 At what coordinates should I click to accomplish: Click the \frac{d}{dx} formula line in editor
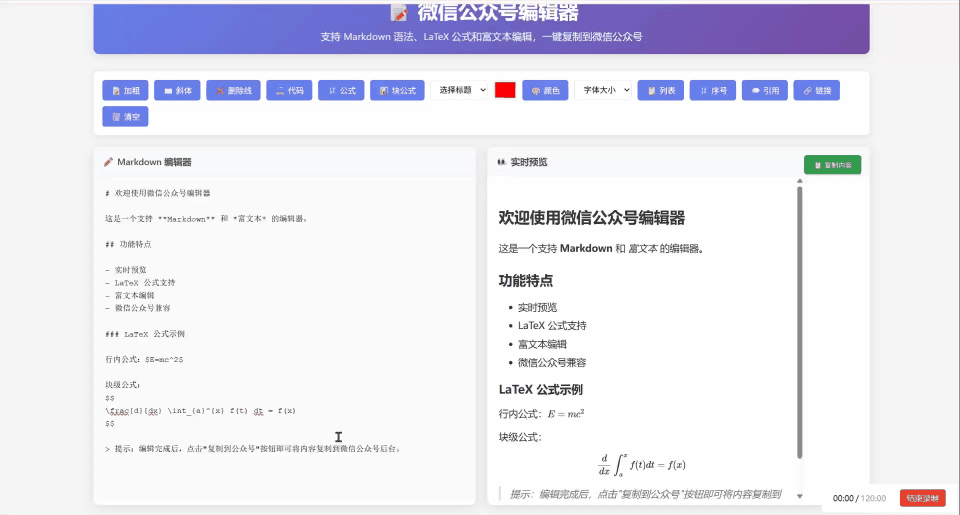point(200,411)
